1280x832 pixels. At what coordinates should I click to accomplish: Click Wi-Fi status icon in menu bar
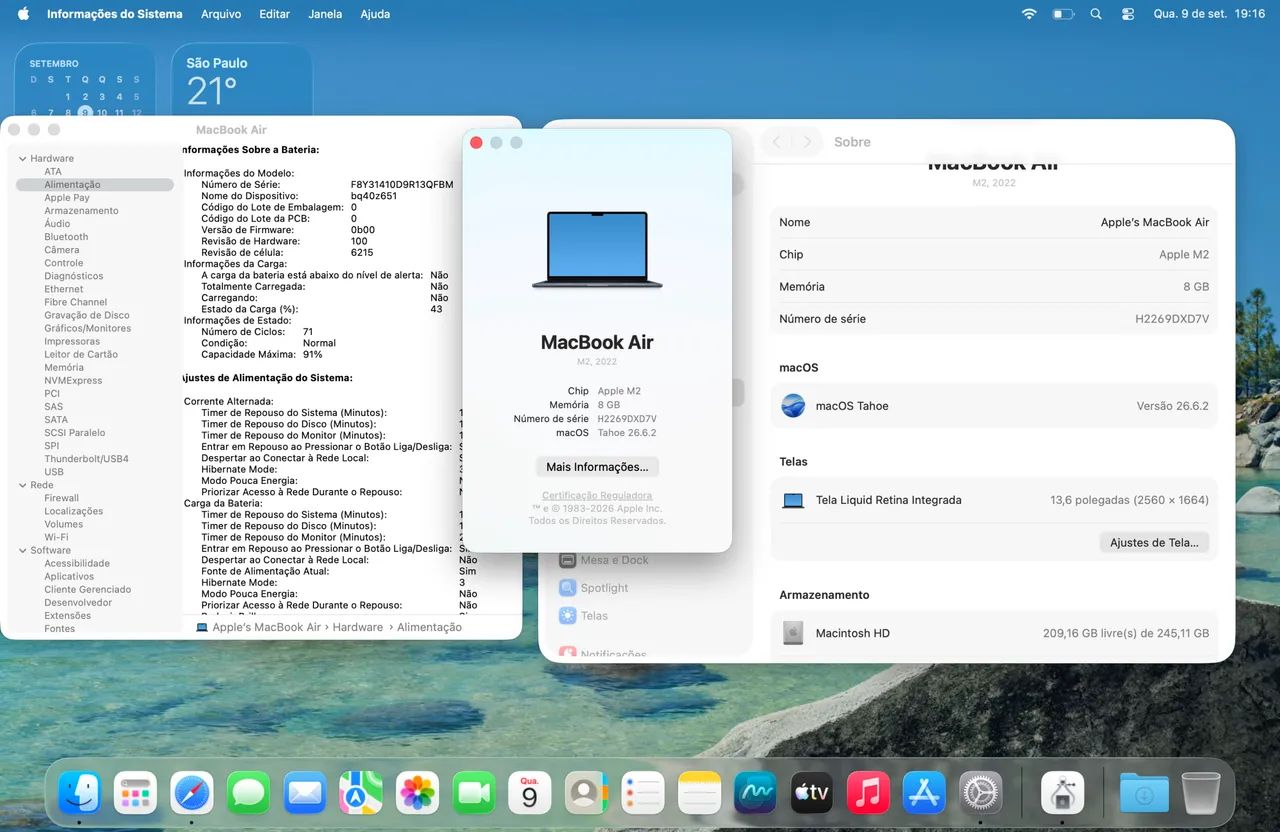(1029, 14)
